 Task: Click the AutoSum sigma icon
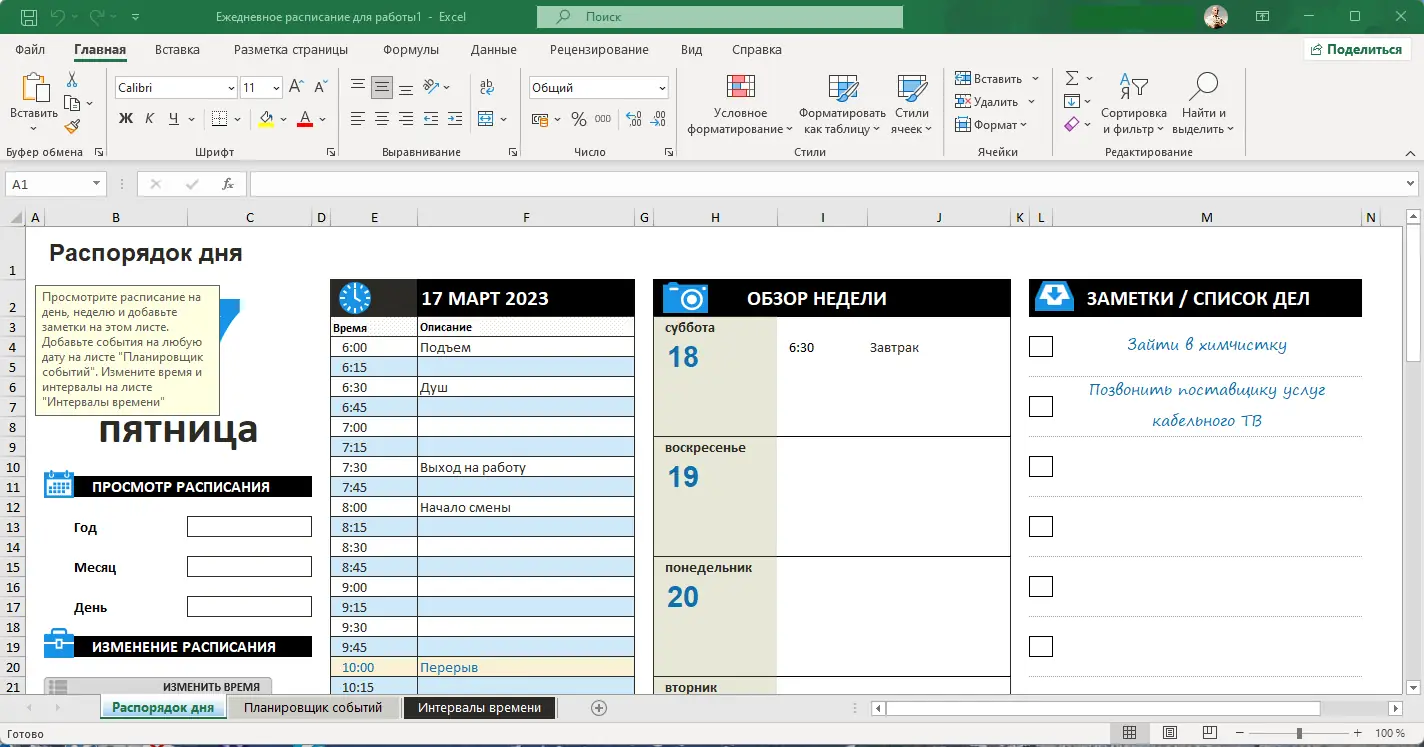click(1072, 78)
